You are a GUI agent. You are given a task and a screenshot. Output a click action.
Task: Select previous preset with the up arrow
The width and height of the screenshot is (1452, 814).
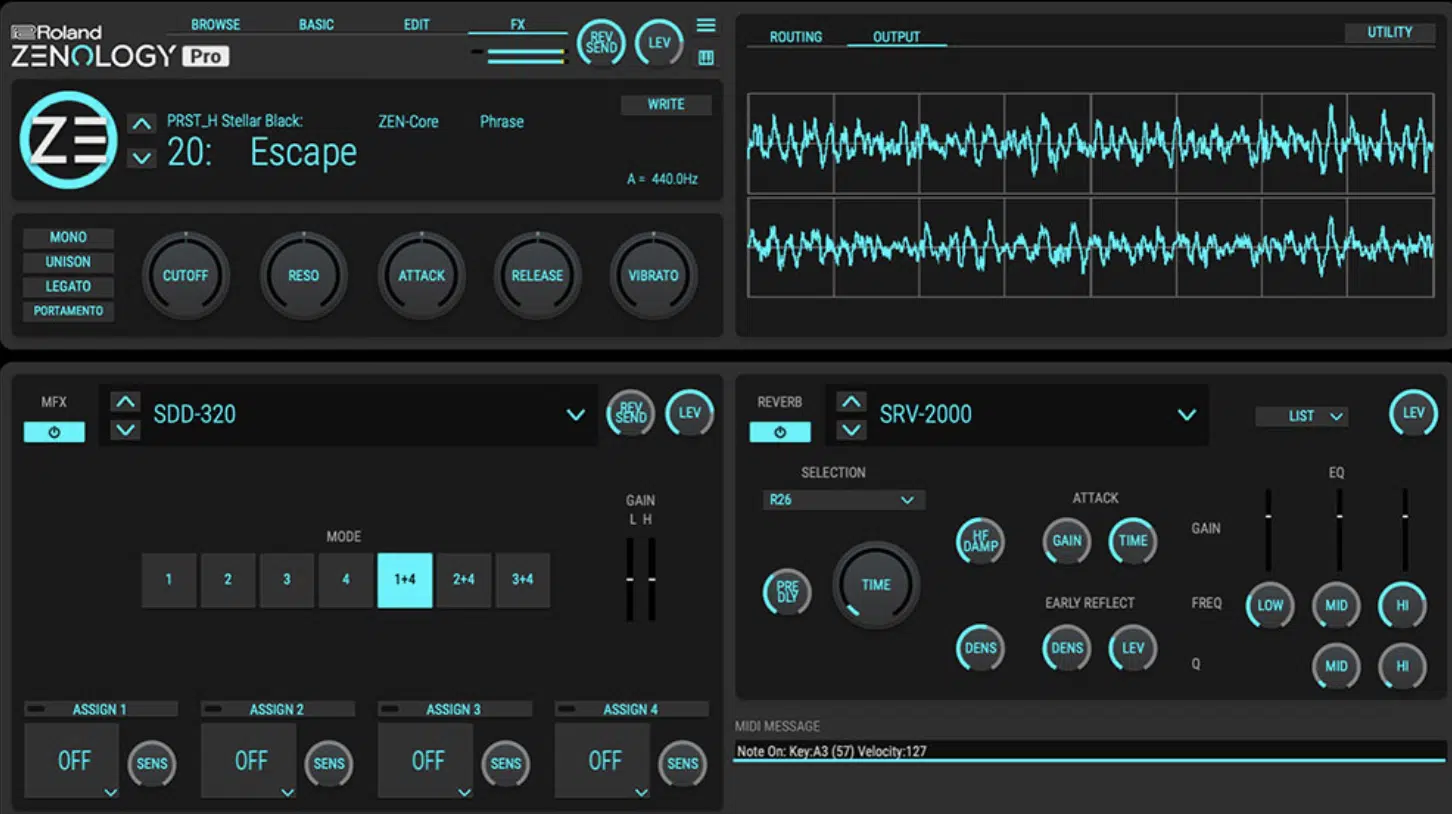(142, 124)
